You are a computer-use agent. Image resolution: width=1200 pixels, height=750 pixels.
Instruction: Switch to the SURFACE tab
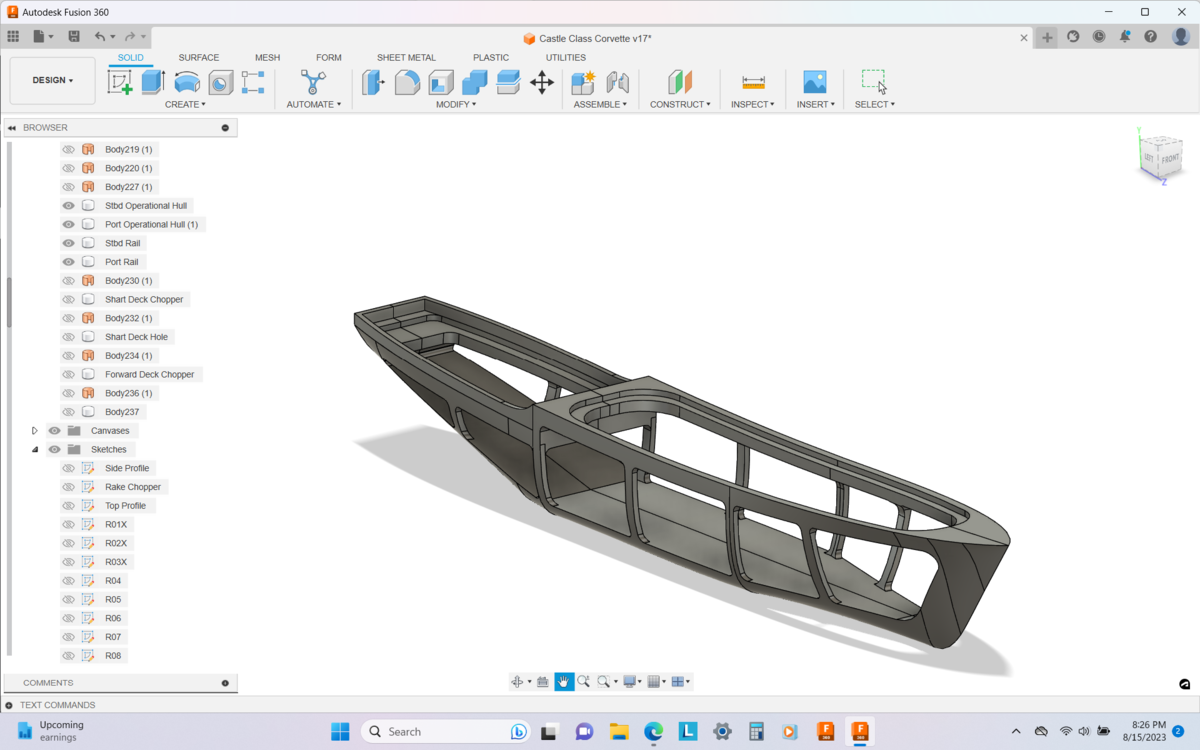pyautogui.click(x=198, y=58)
